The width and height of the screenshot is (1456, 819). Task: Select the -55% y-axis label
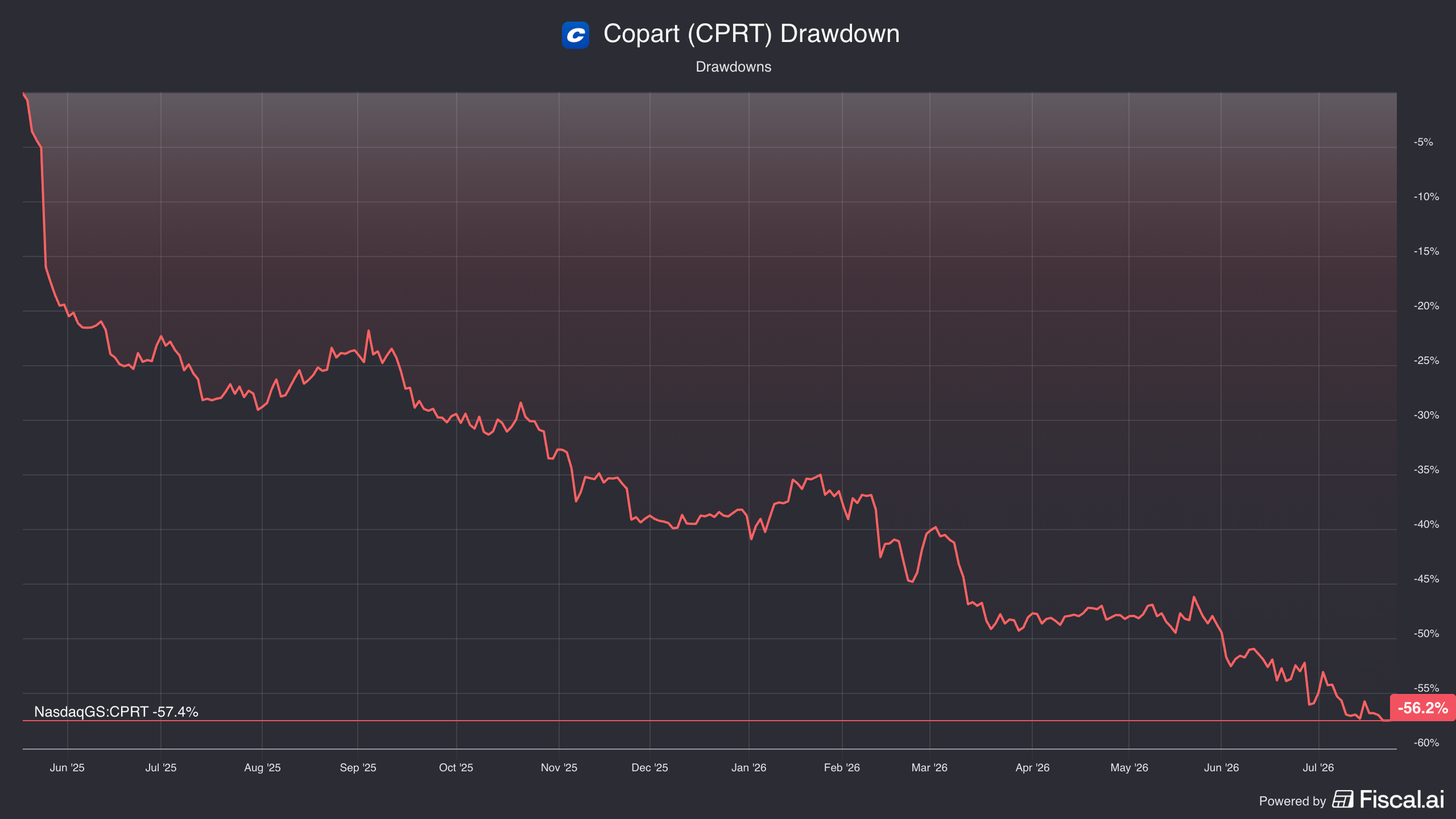(1426, 689)
